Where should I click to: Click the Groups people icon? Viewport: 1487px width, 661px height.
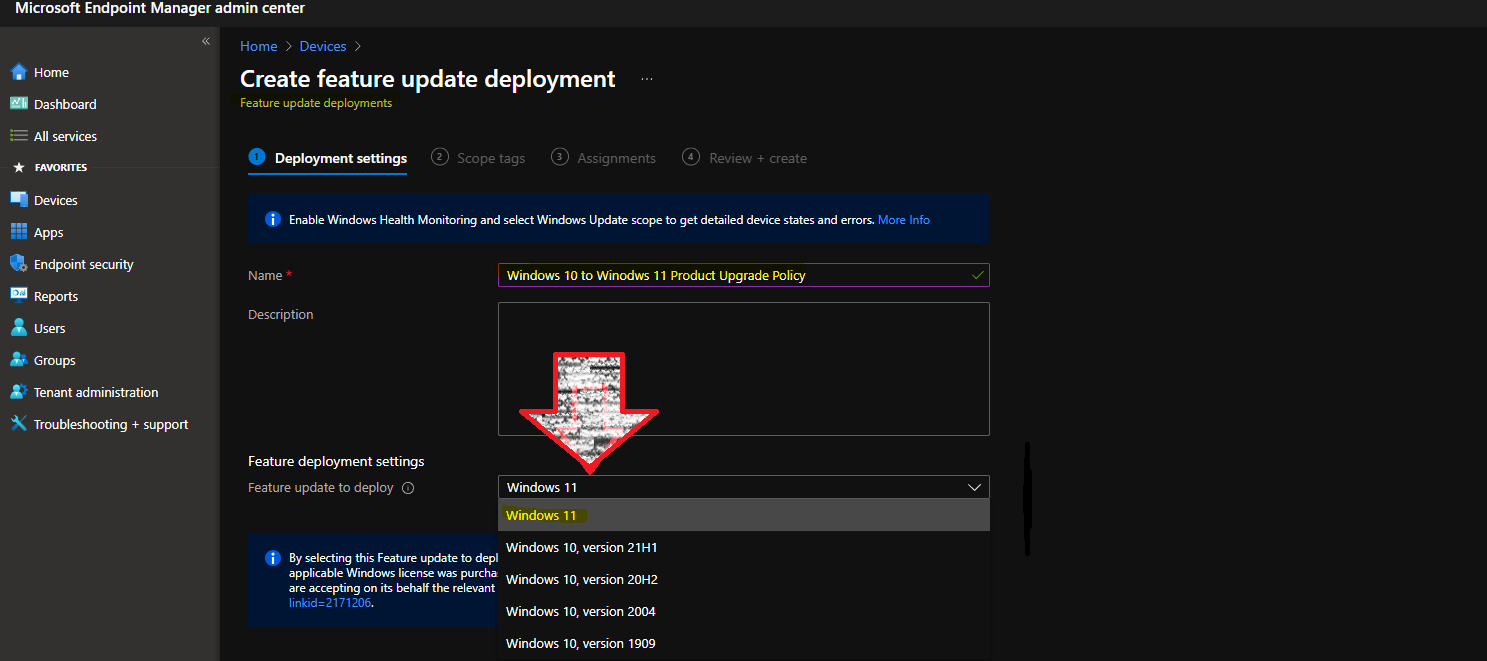click(18, 360)
